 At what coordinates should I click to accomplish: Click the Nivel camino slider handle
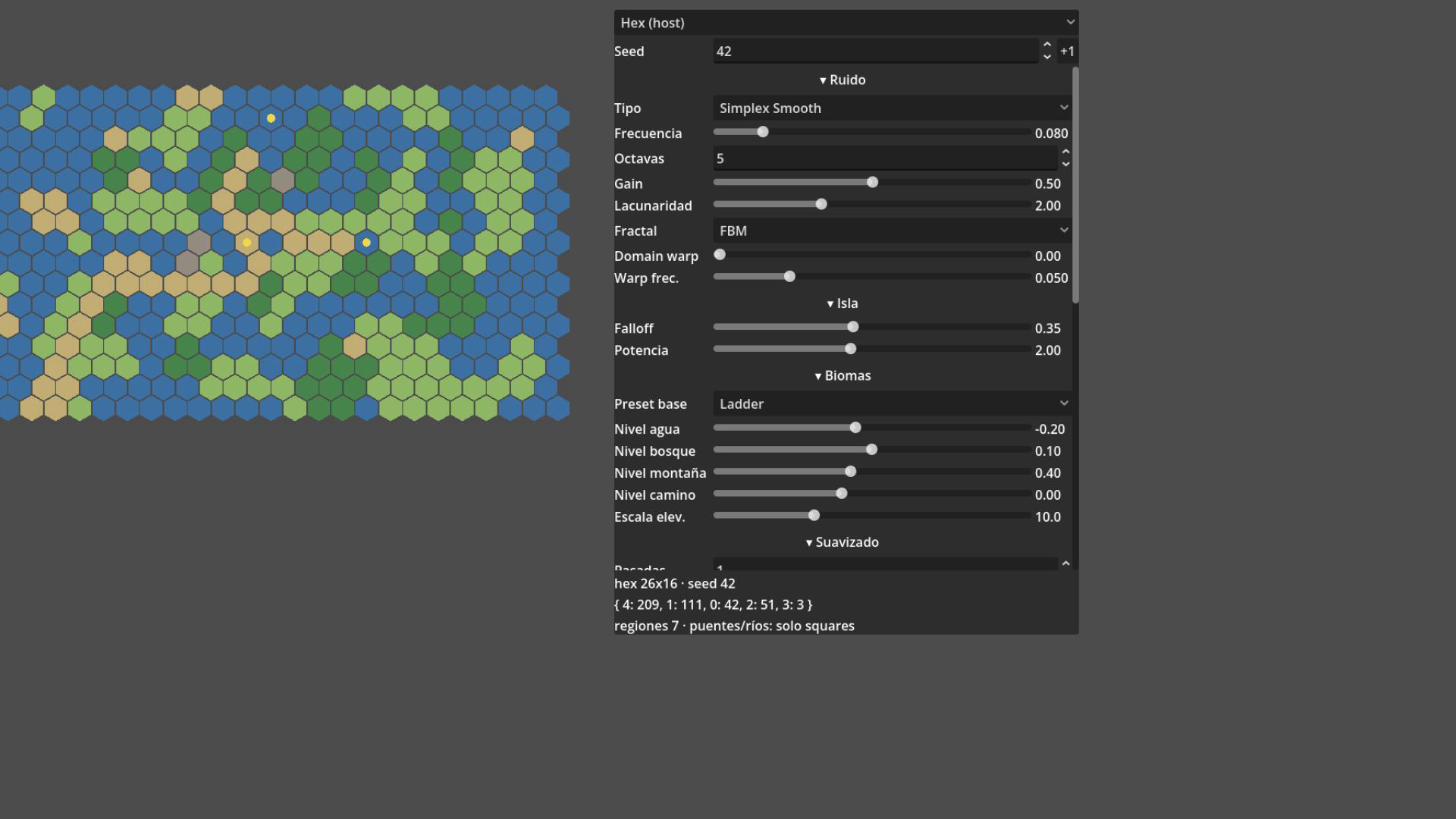(x=842, y=494)
